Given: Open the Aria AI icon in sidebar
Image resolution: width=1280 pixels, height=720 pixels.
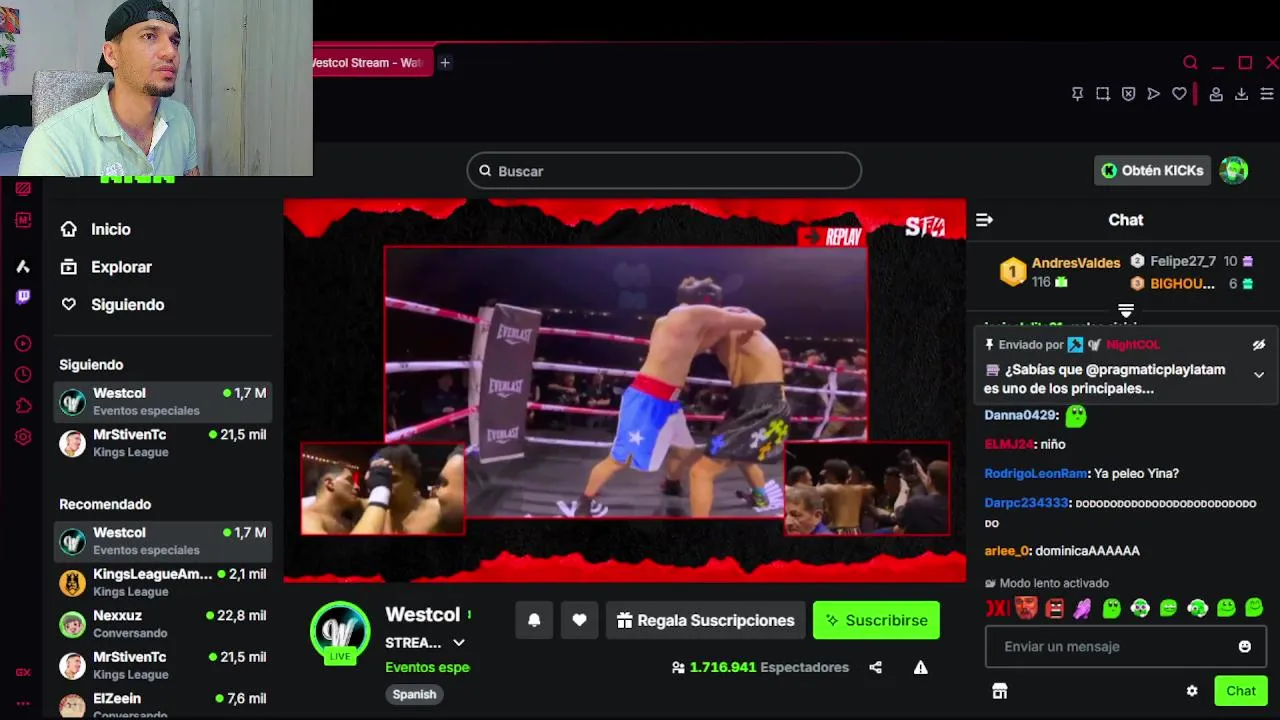Looking at the screenshot, I should click(x=23, y=266).
